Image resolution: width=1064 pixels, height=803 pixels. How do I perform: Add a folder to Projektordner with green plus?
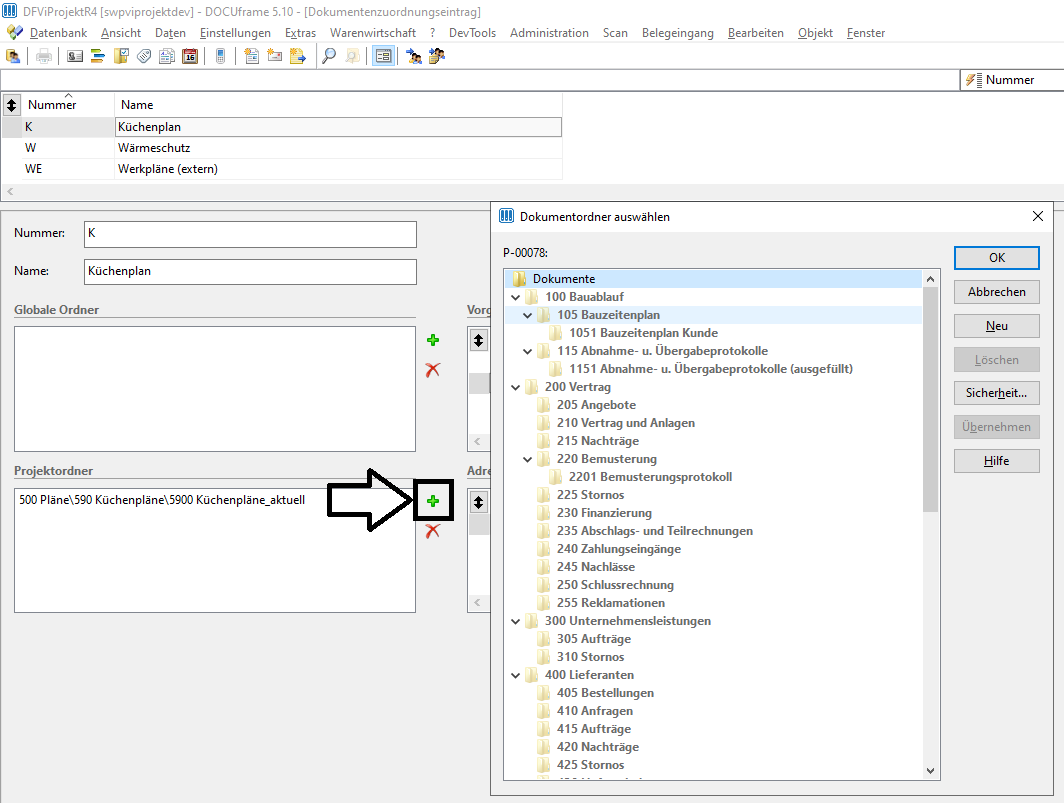[433, 502]
